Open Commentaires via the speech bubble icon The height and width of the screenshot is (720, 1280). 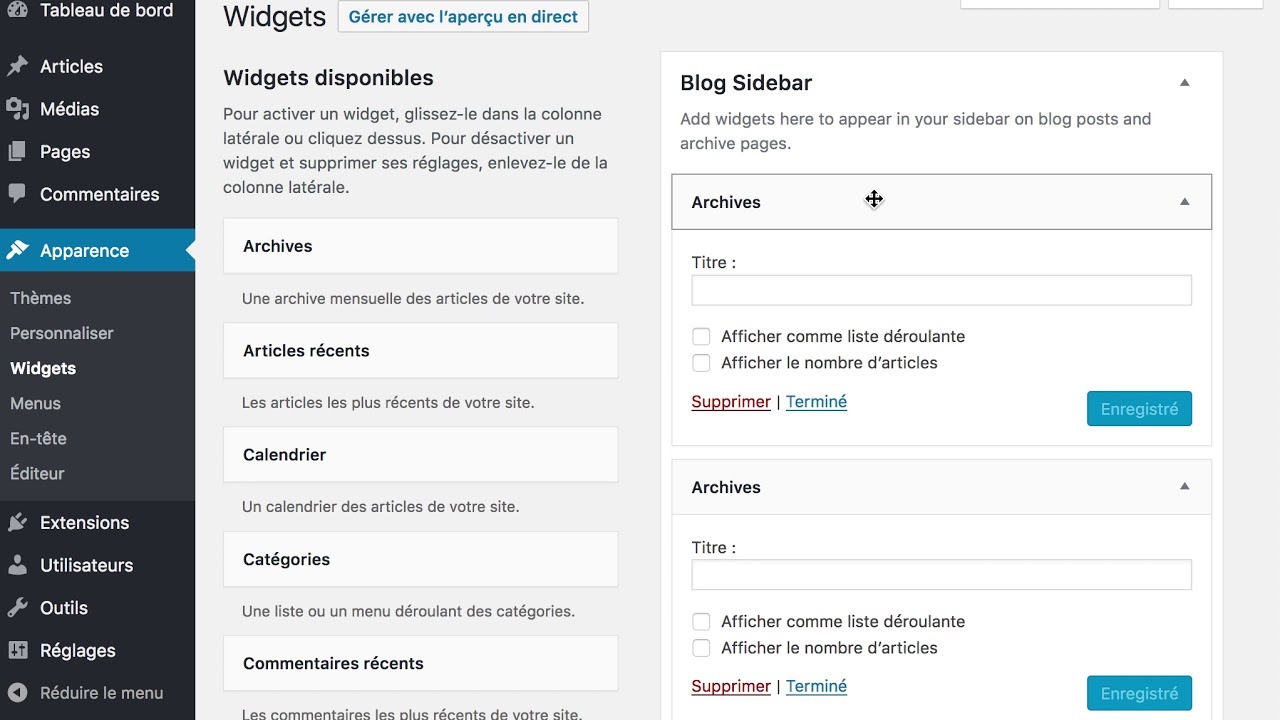click(x=17, y=194)
